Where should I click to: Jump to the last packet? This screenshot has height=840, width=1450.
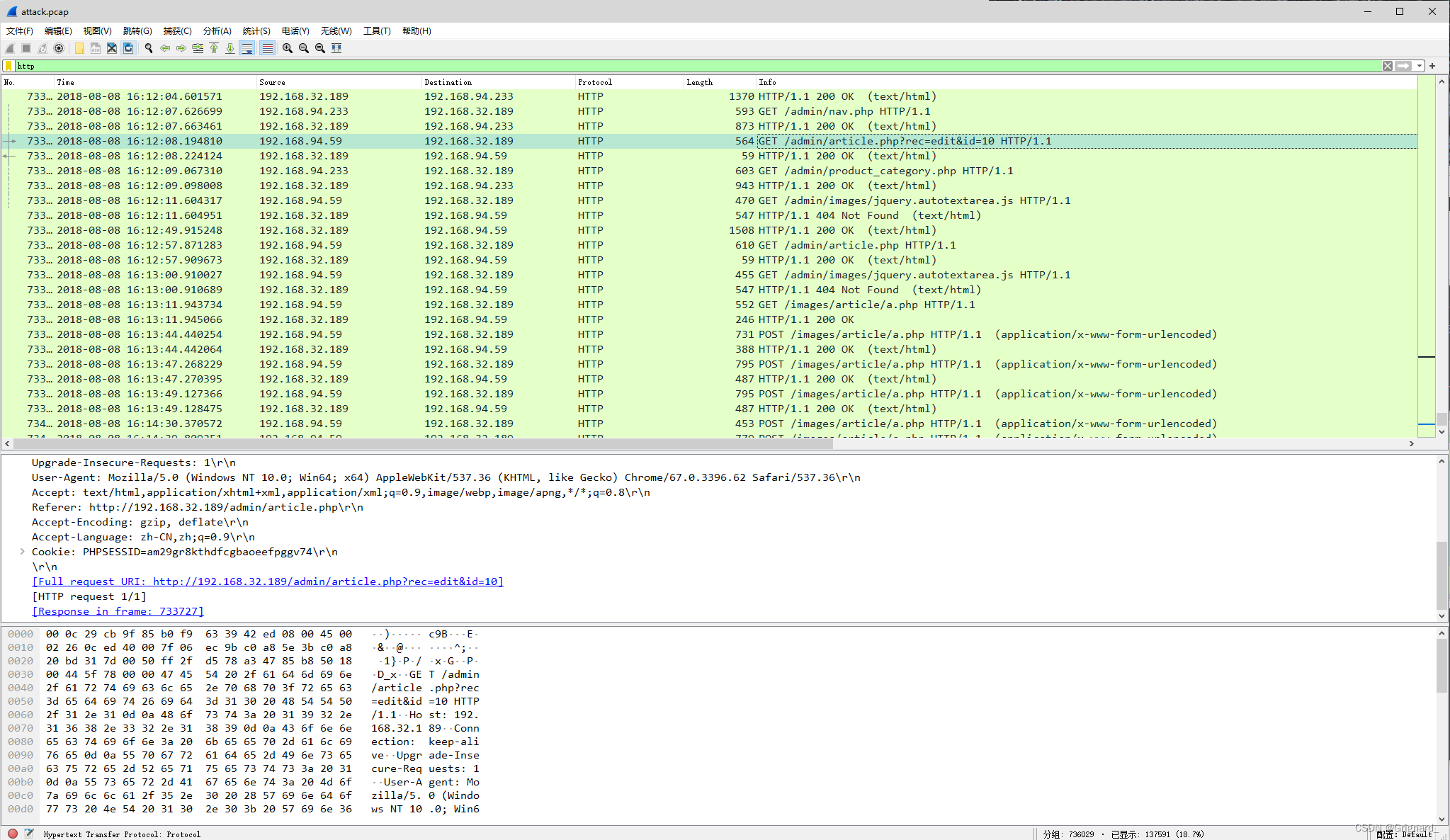[x=230, y=48]
